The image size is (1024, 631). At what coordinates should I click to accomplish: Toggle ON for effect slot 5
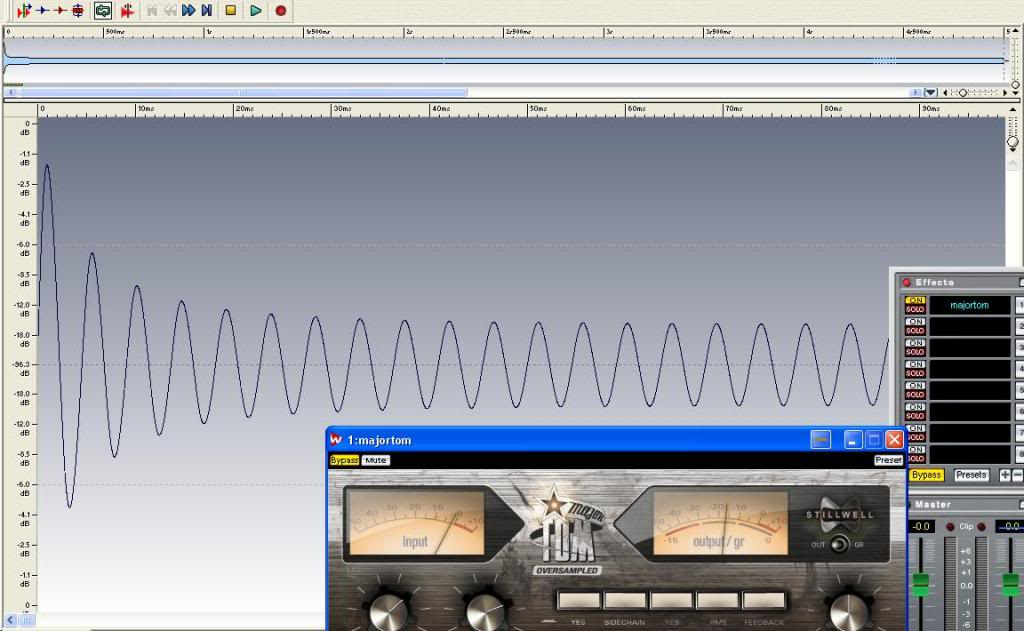click(x=915, y=386)
